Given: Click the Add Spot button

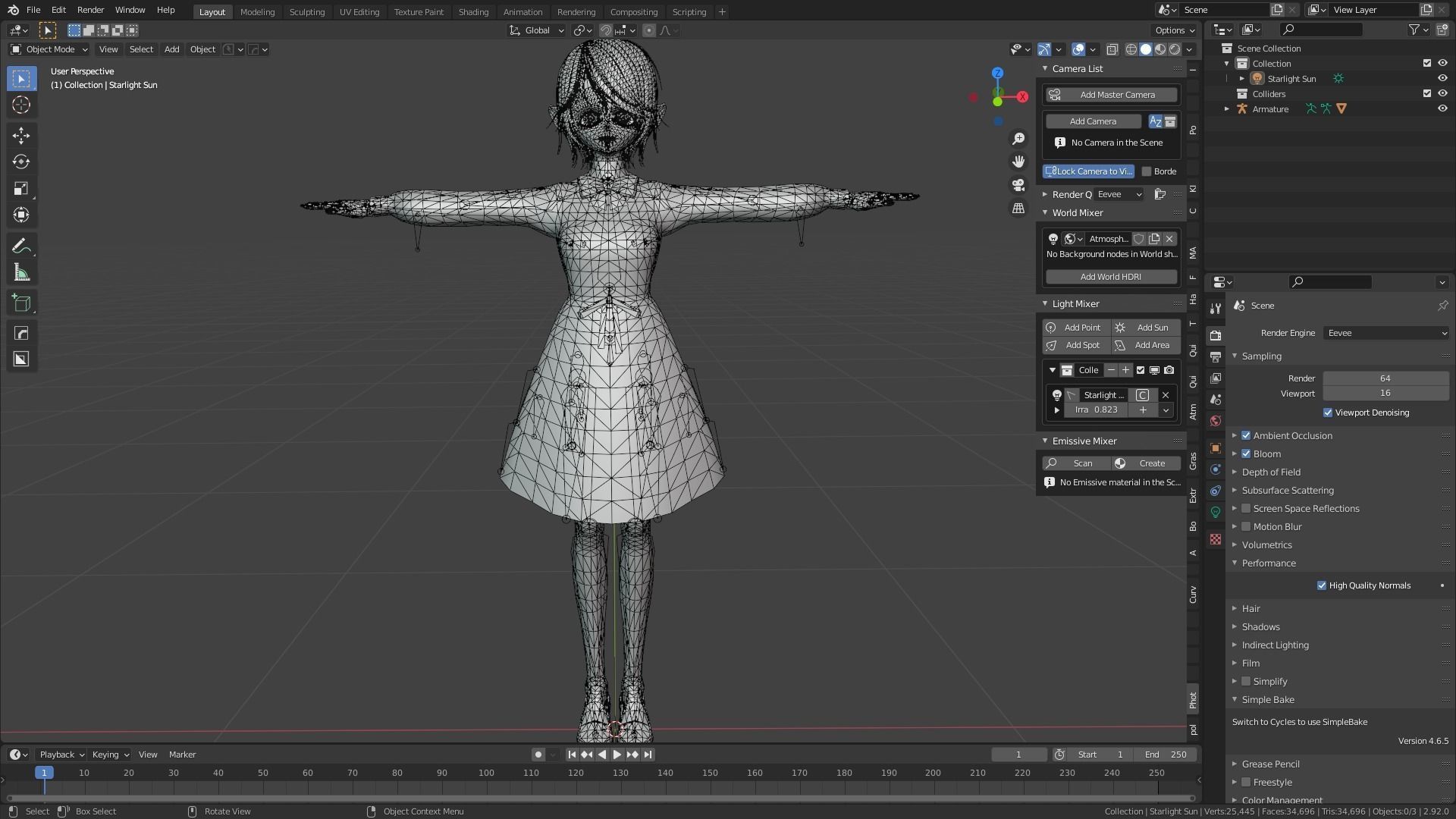Looking at the screenshot, I should coord(1077,345).
